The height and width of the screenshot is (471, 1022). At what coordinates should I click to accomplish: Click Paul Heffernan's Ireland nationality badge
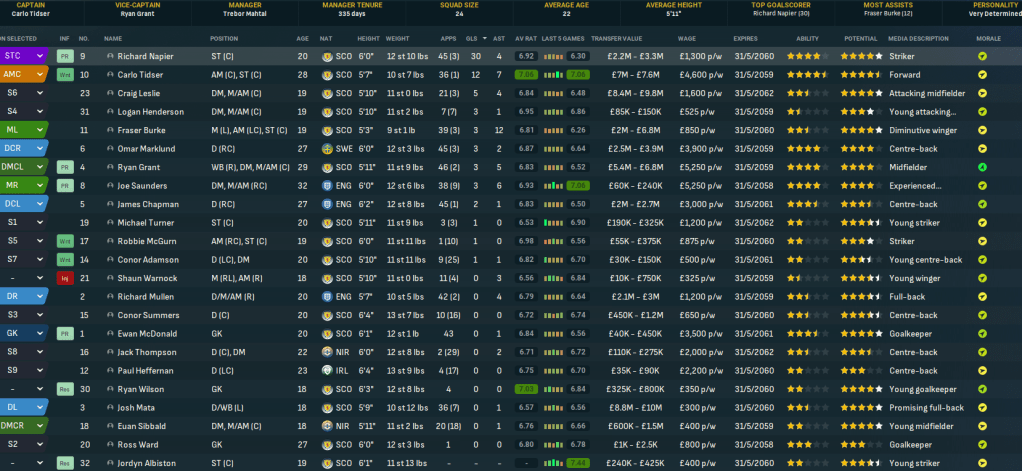328,369
